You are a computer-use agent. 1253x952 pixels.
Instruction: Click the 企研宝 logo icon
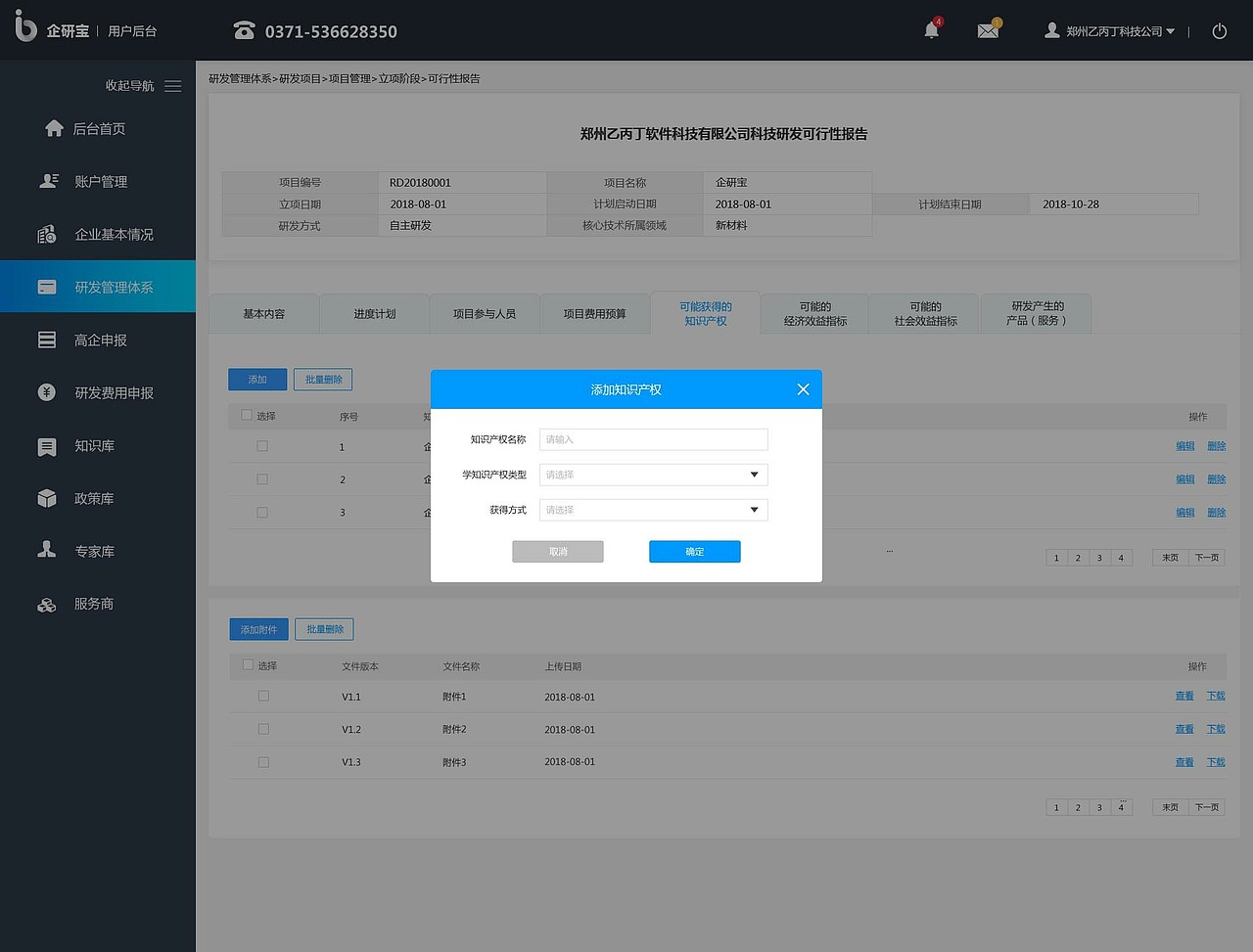tap(26, 26)
